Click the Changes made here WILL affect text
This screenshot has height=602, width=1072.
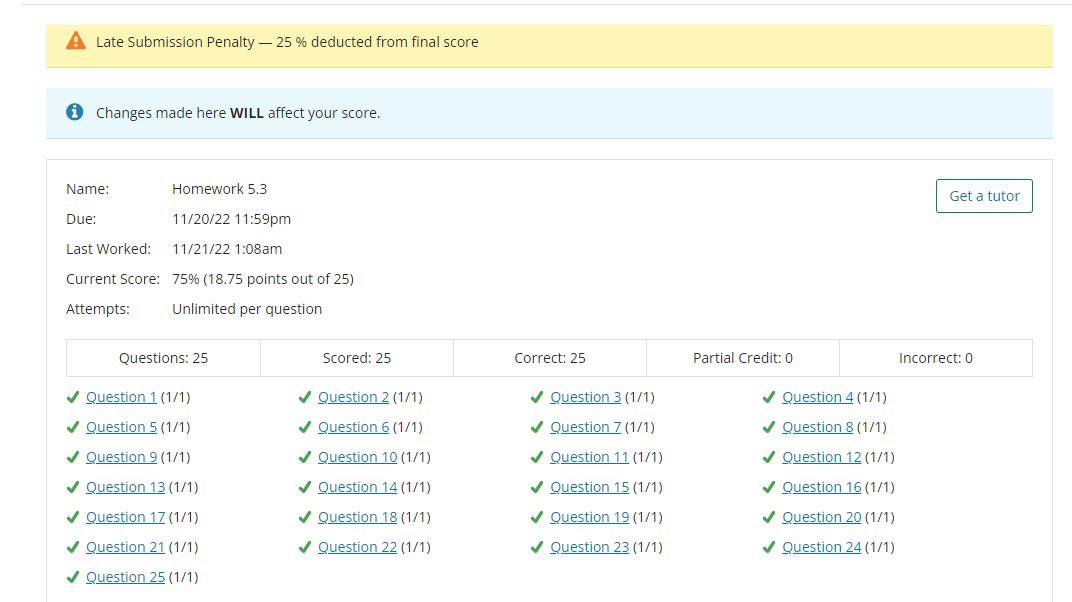(238, 113)
